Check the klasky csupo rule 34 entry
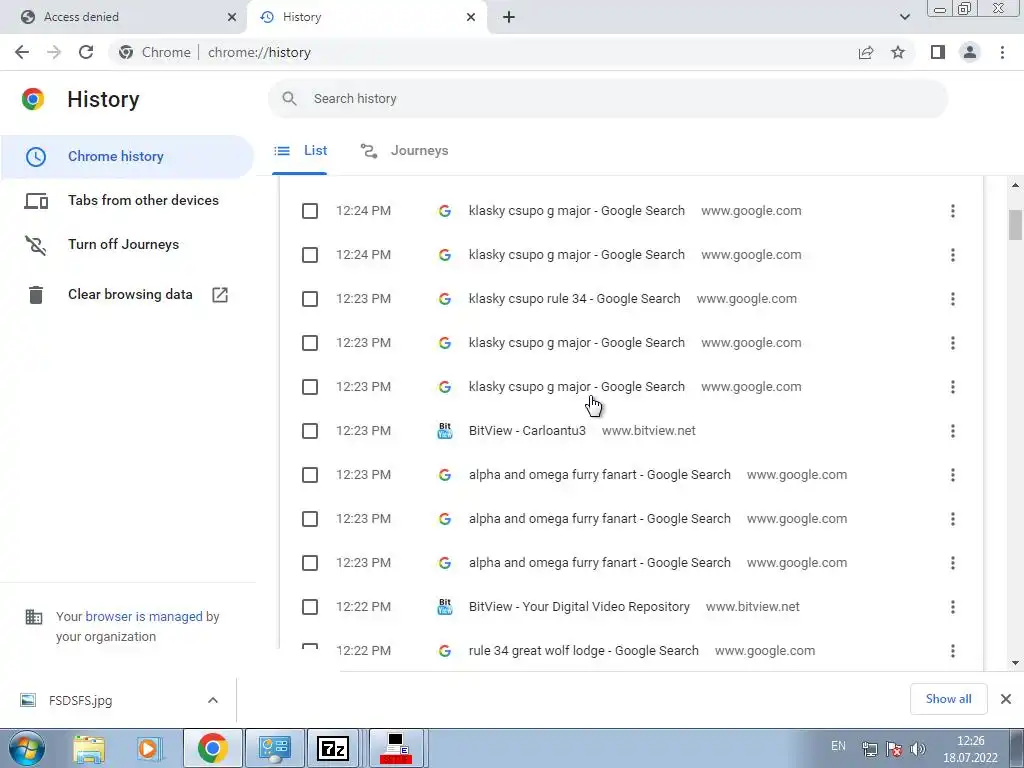Viewport: 1024px width, 768px height. (x=310, y=299)
